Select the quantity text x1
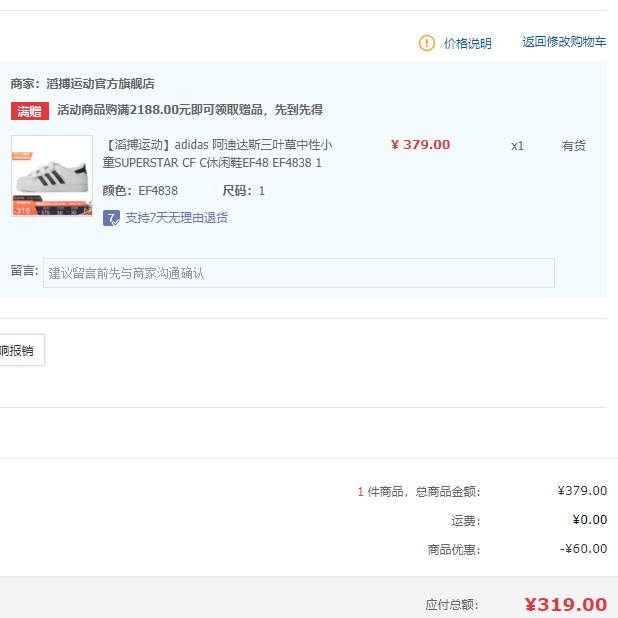The width and height of the screenshot is (618, 618). tap(517, 146)
